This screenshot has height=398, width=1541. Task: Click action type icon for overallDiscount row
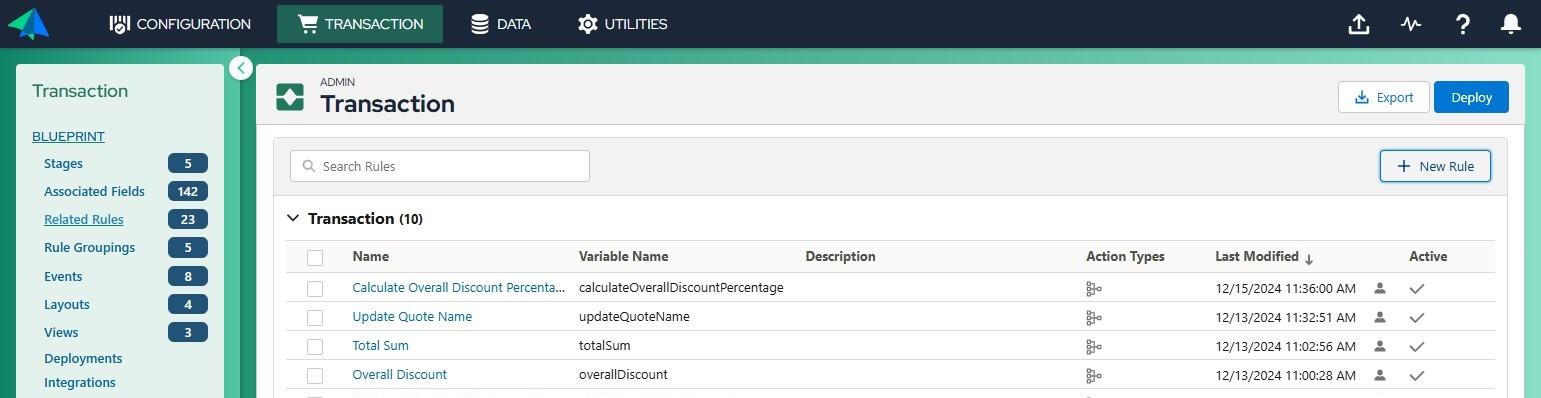pos(1094,376)
